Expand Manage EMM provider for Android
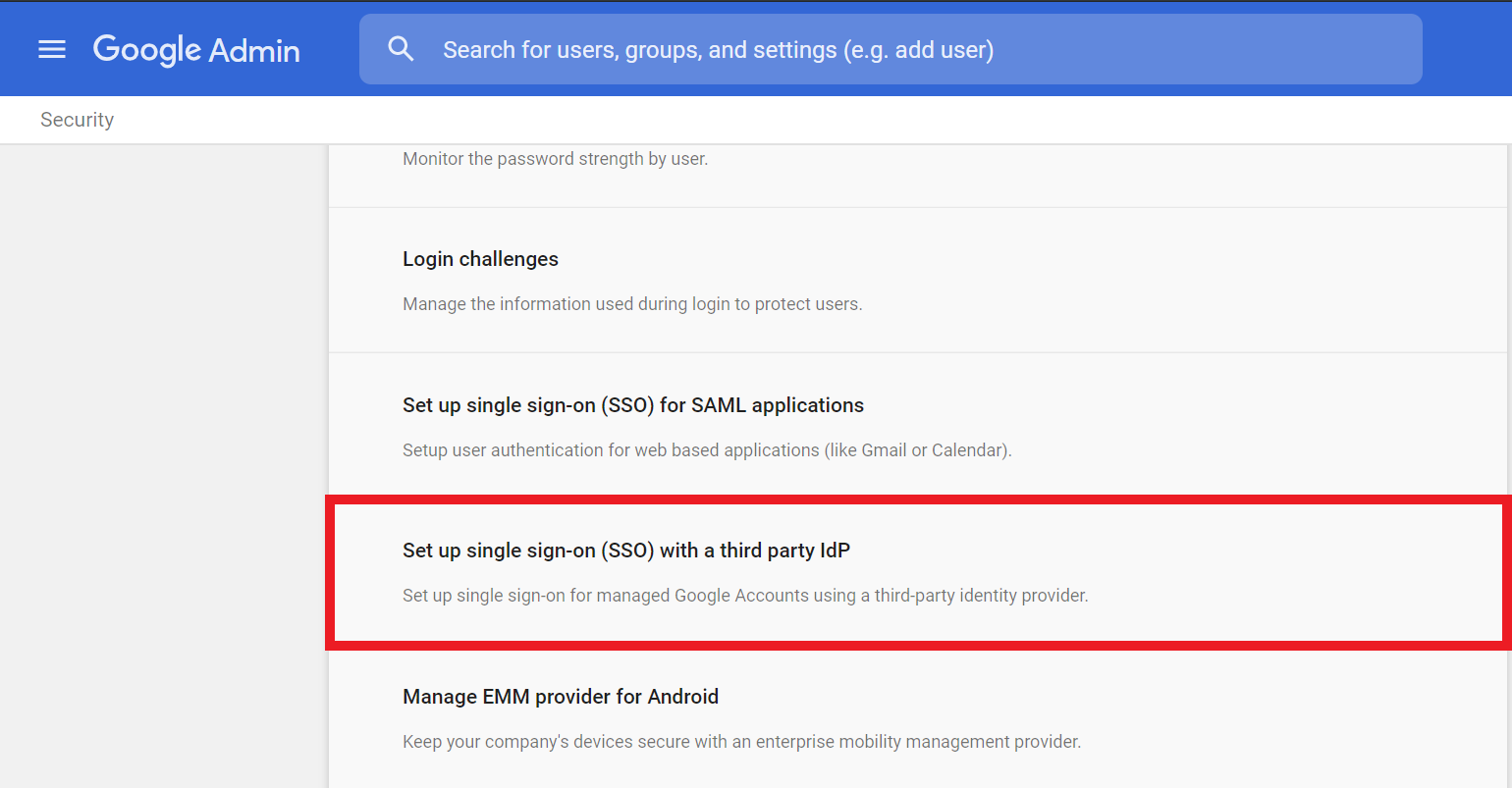Image resolution: width=1512 pixels, height=788 pixels. tap(561, 697)
